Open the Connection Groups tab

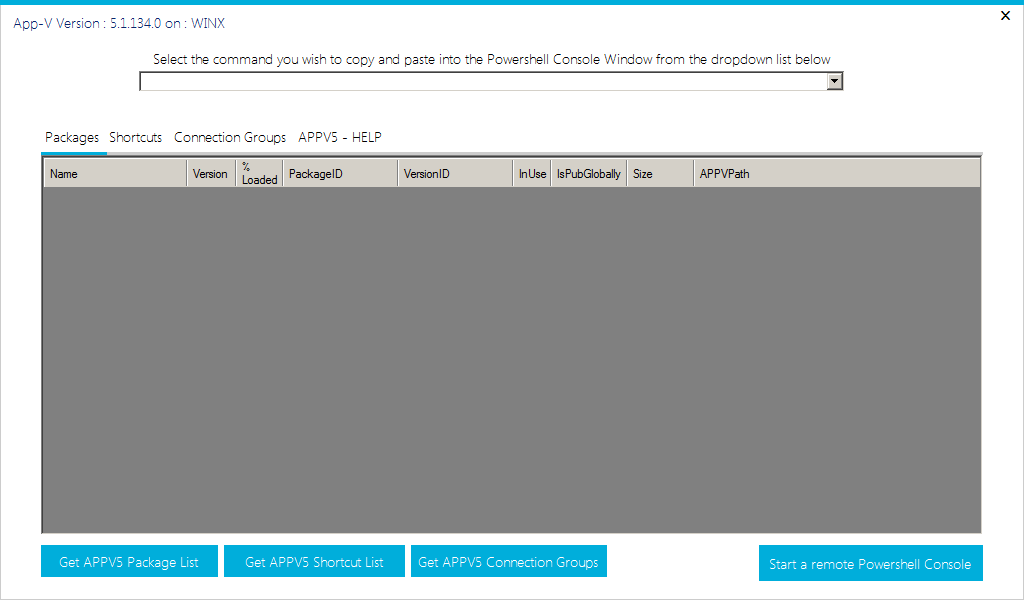coord(230,137)
